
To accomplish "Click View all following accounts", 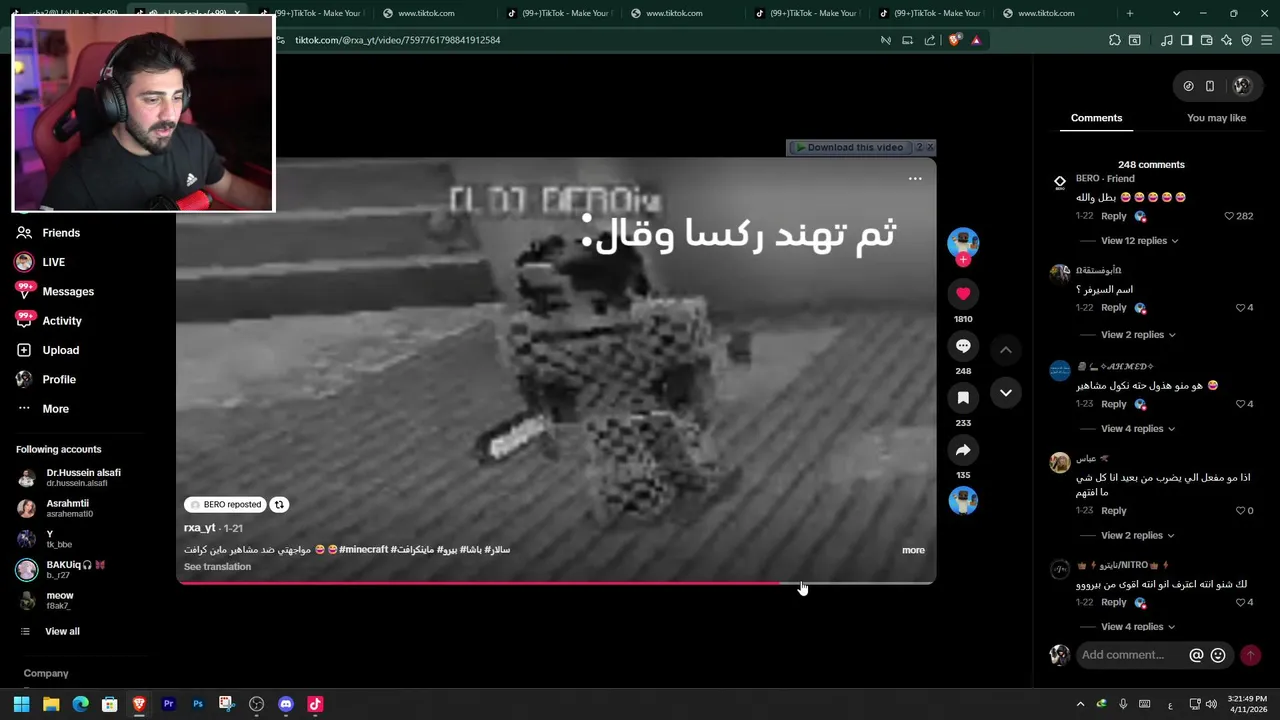I will coord(62,632).
